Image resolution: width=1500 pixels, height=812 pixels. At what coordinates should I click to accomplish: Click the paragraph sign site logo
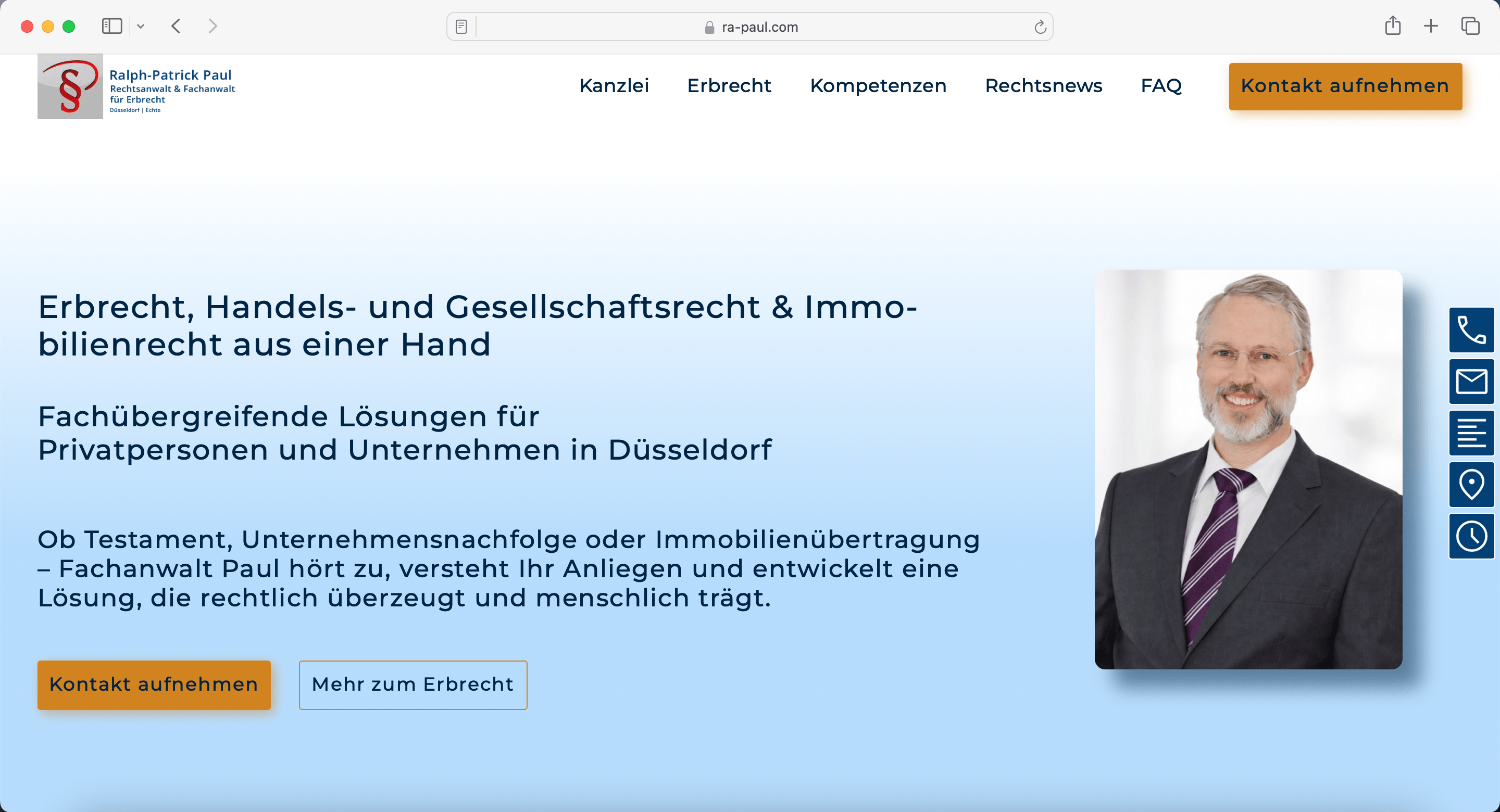pyautogui.click(x=70, y=87)
